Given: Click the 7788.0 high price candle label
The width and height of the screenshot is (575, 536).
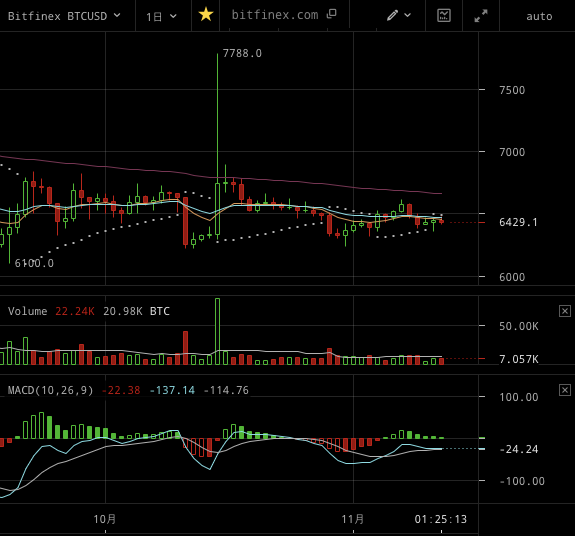Looking at the screenshot, I should click(242, 54).
